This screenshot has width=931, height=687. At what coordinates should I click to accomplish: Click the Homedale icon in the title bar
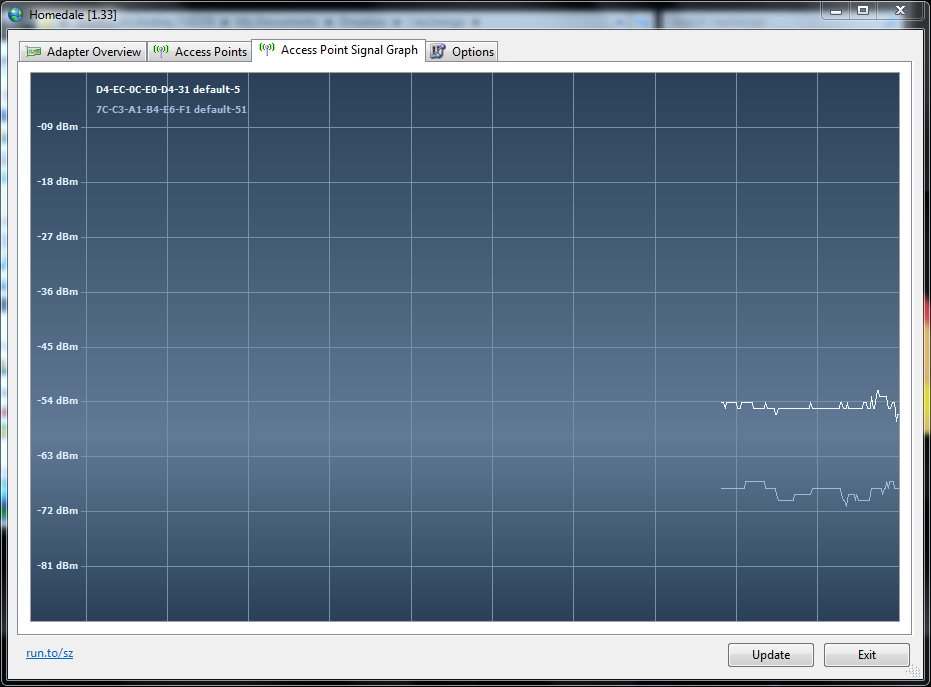14,13
